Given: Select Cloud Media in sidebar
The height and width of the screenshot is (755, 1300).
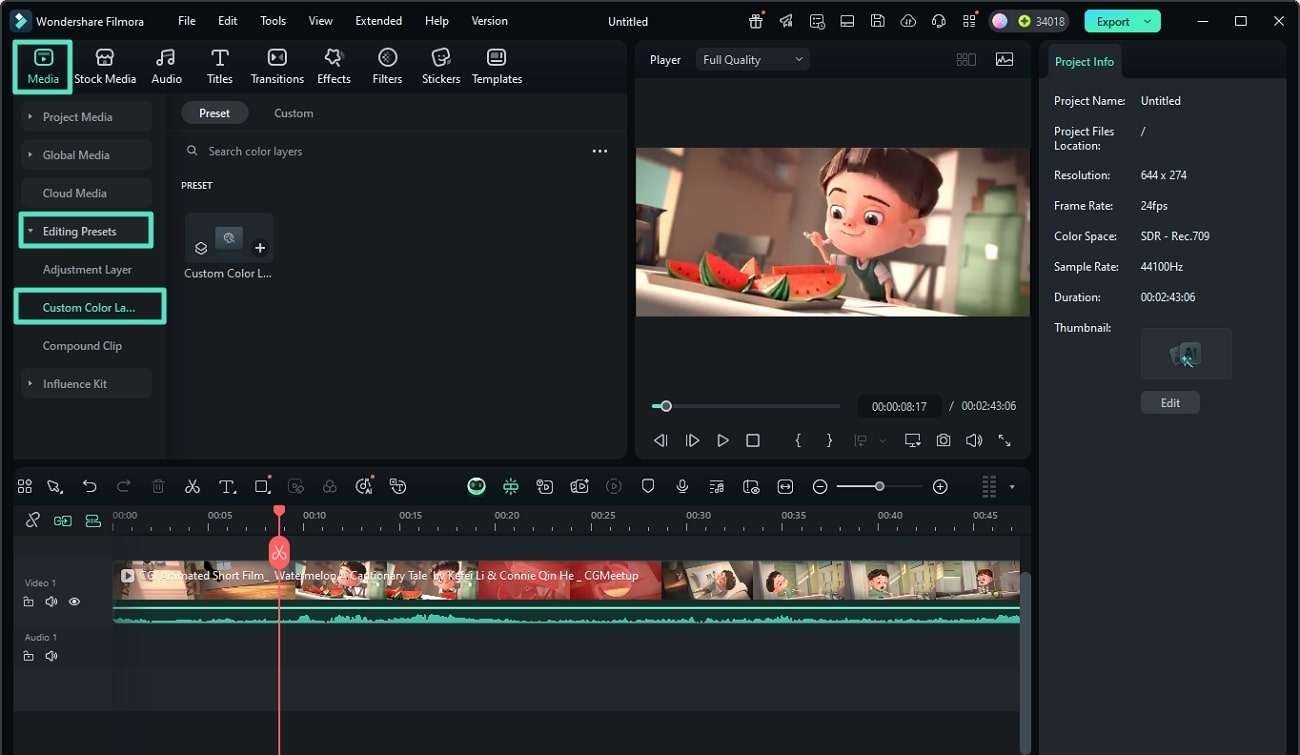Looking at the screenshot, I should click(87, 193).
